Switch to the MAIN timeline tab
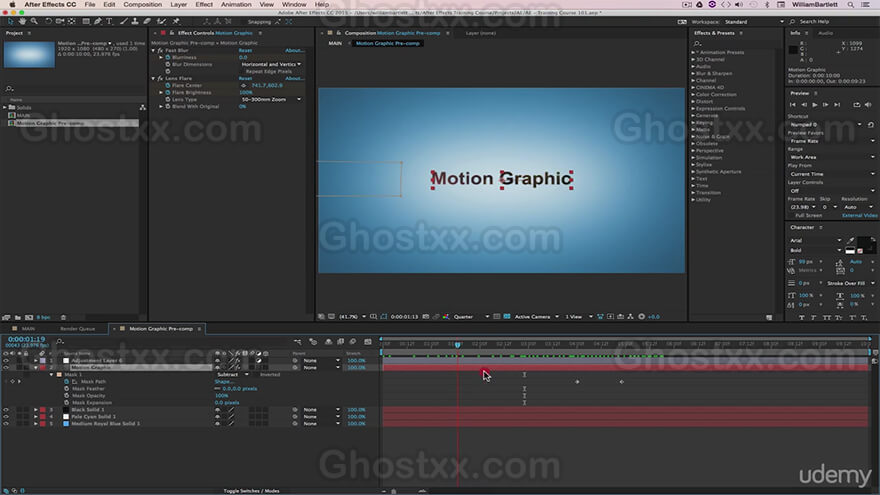 coord(28,328)
